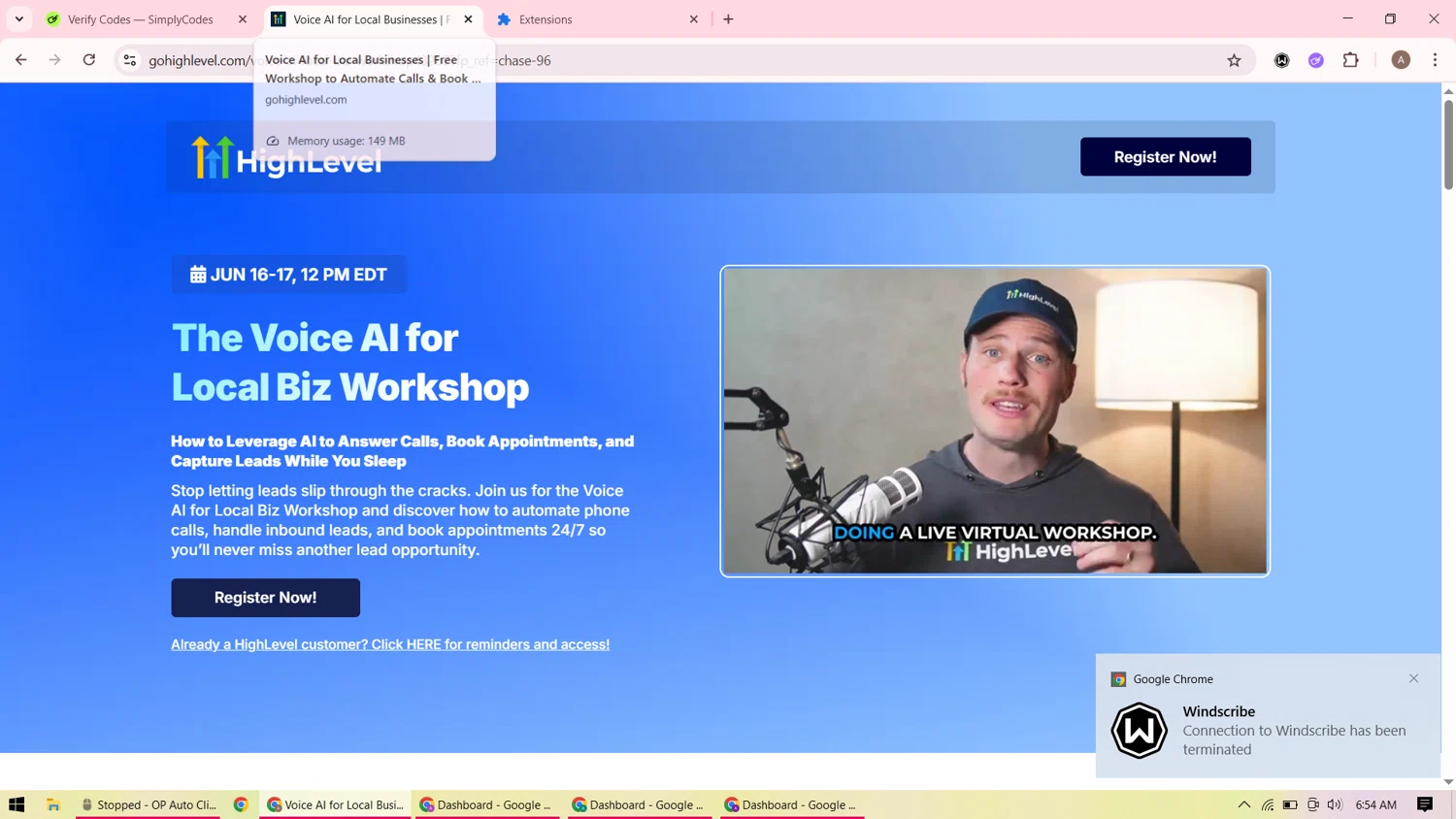Close the Extensions tab
1456x819 pixels.
(693, 19)
